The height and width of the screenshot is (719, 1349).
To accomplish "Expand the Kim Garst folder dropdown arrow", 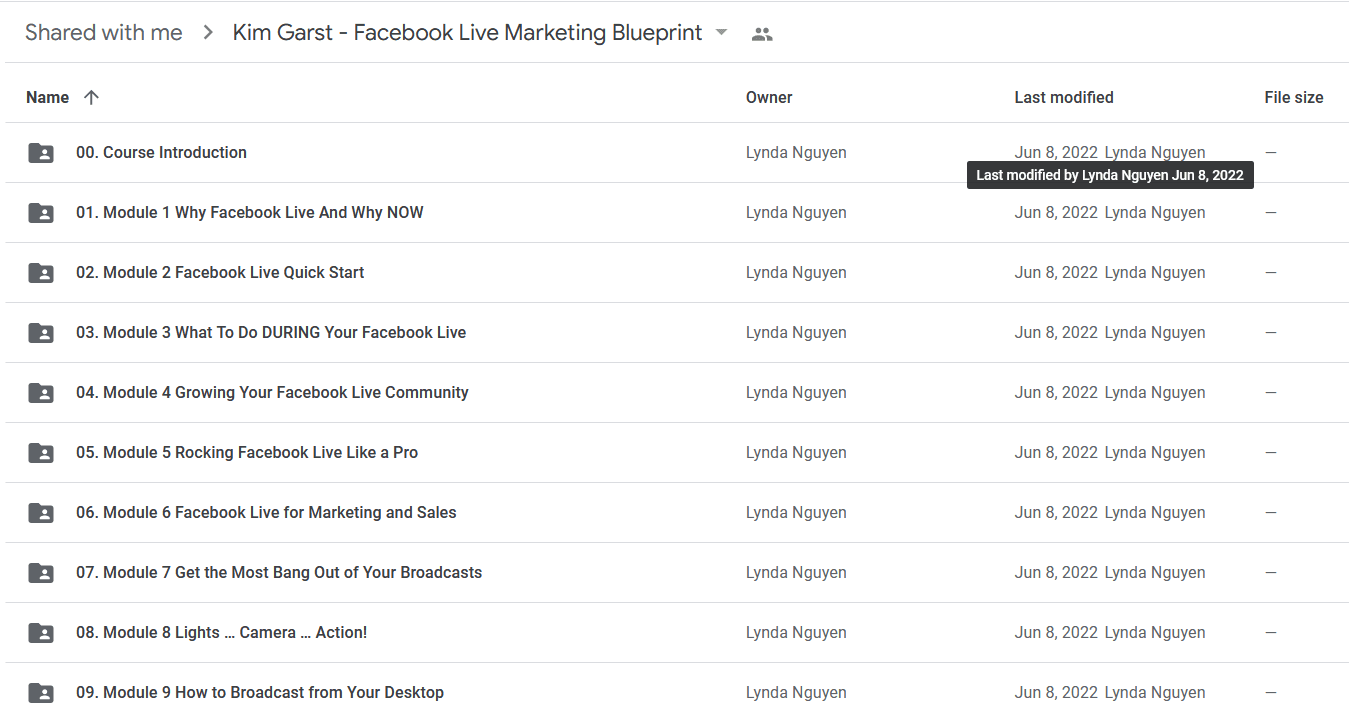I will coord(721,33).
